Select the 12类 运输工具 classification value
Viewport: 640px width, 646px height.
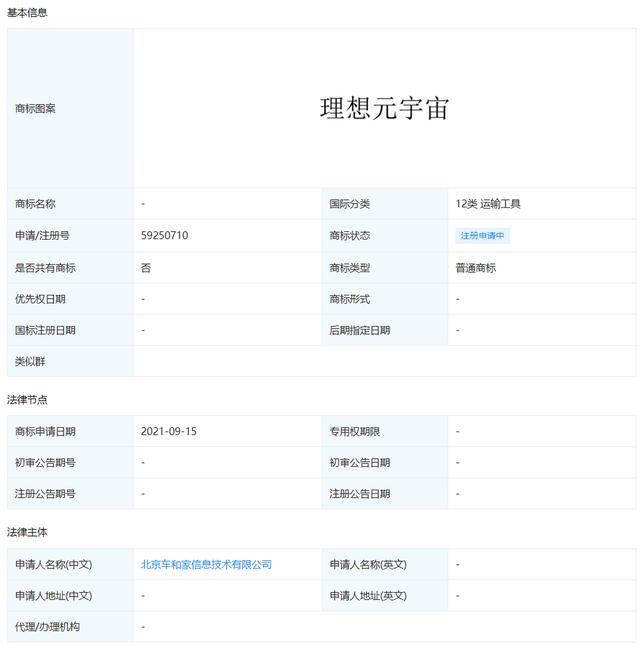pyautogui.click(x=488, y=204)
